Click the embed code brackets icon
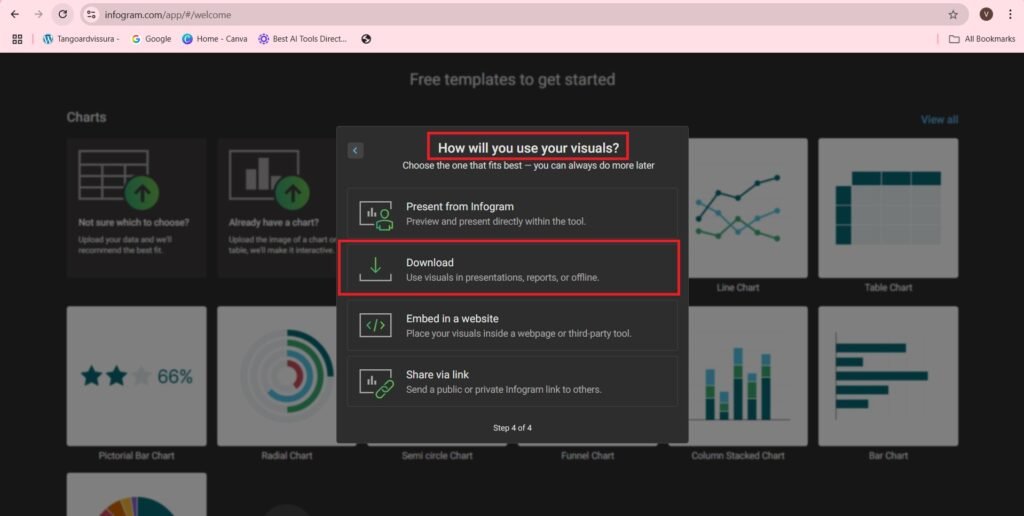 376,325
